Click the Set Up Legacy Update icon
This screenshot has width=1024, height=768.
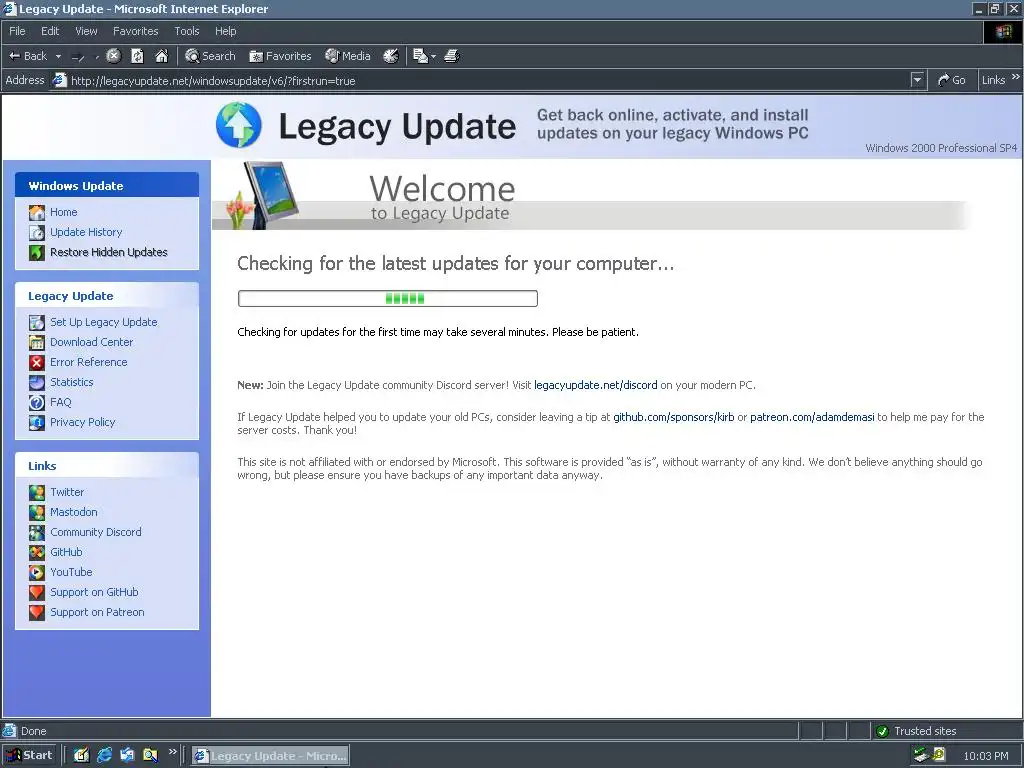click(x=37, y=322)
